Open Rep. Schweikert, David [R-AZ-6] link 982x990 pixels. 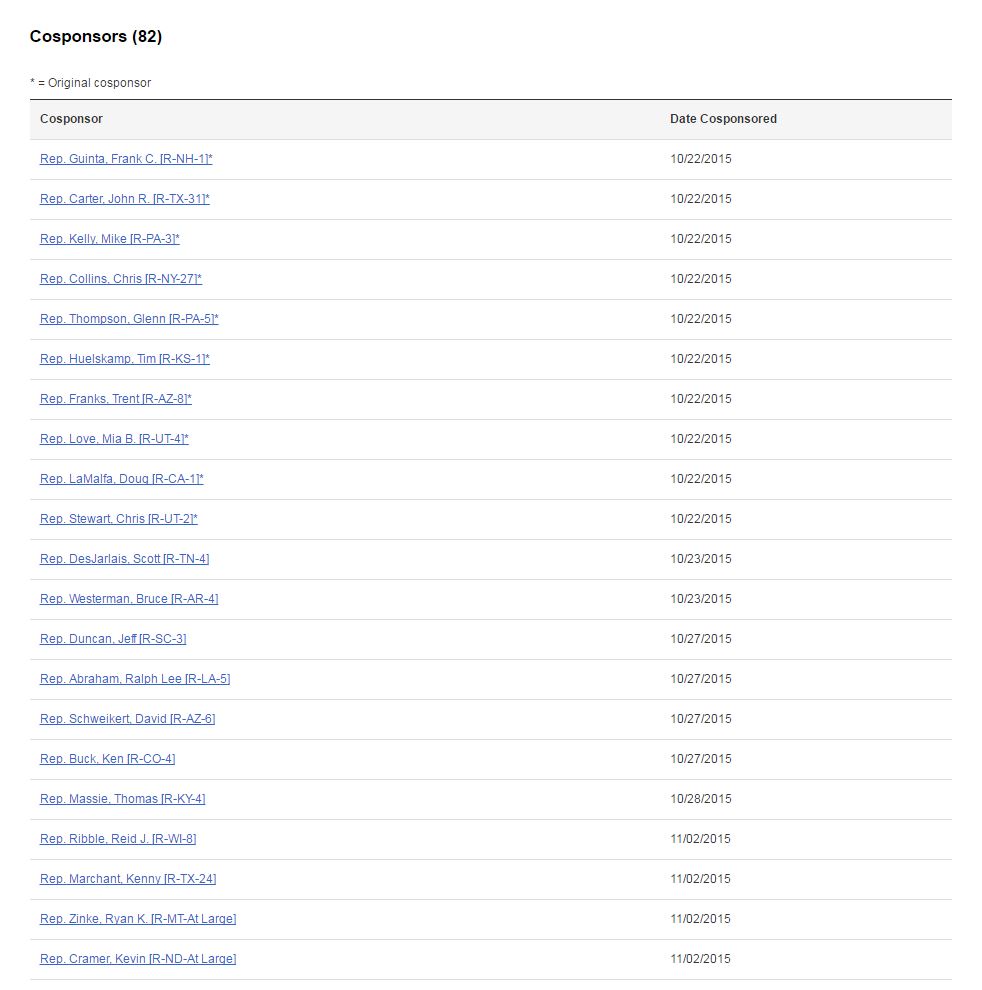coord(128,719)
